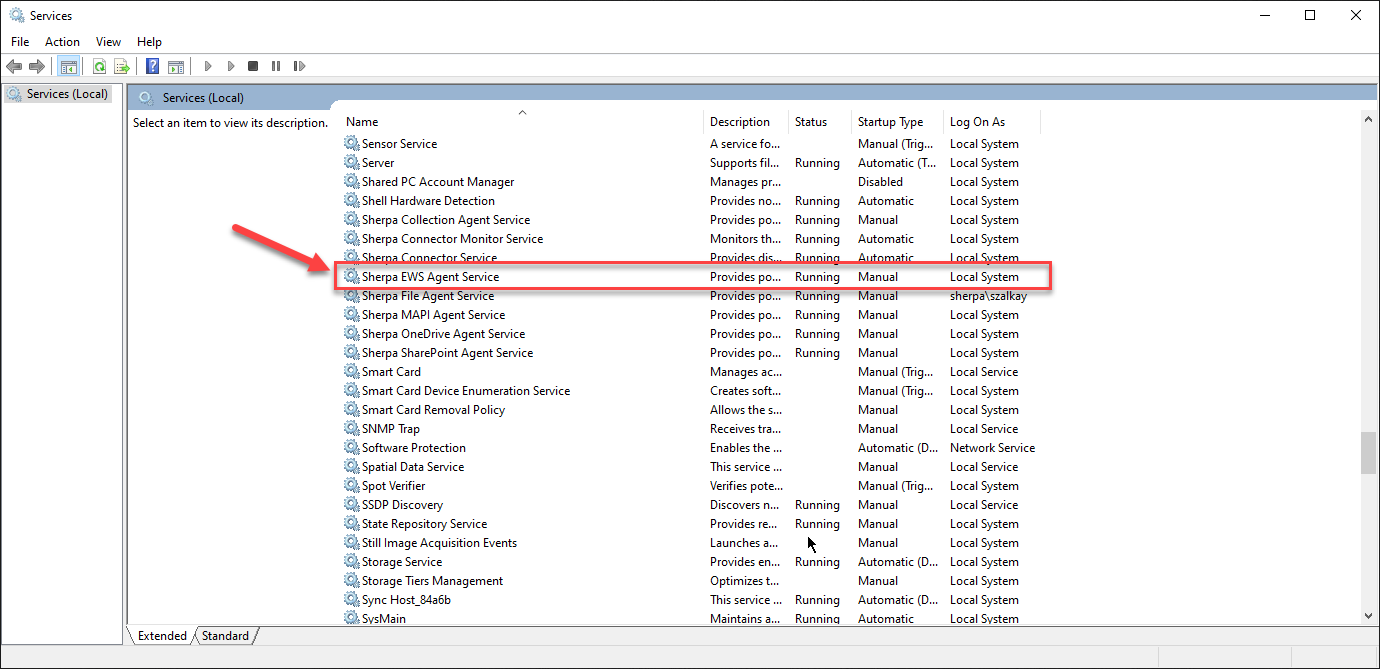Viewport: 1380px width, 669px height.
Task: Click Show/Hide Console Tree toolbar icon
Action: click(69, 67)
